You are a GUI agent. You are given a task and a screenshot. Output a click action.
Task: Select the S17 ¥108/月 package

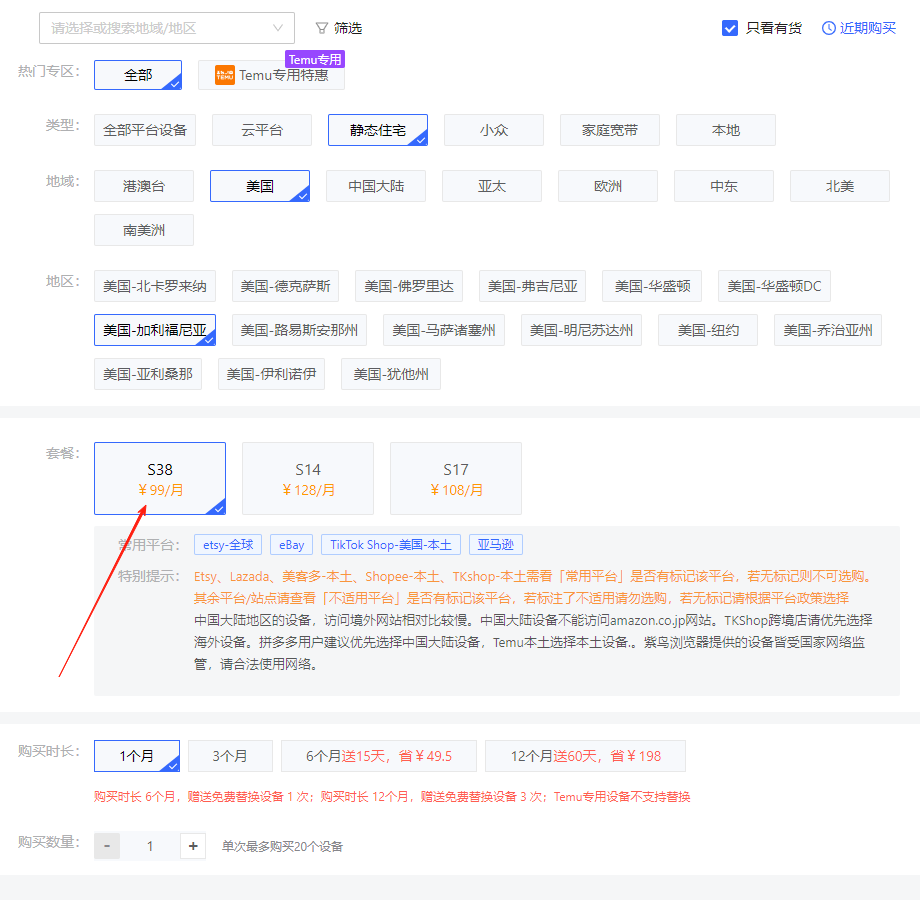[x=456, y=478]
